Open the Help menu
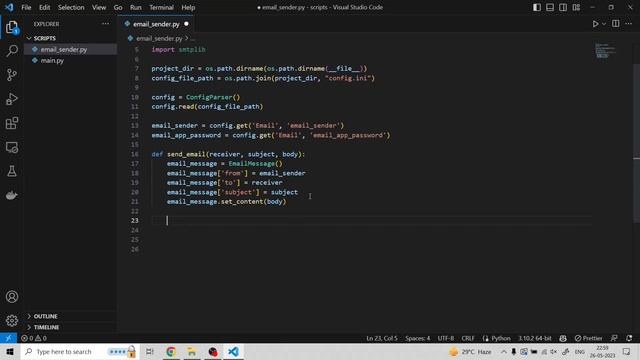 click(188, 7)
